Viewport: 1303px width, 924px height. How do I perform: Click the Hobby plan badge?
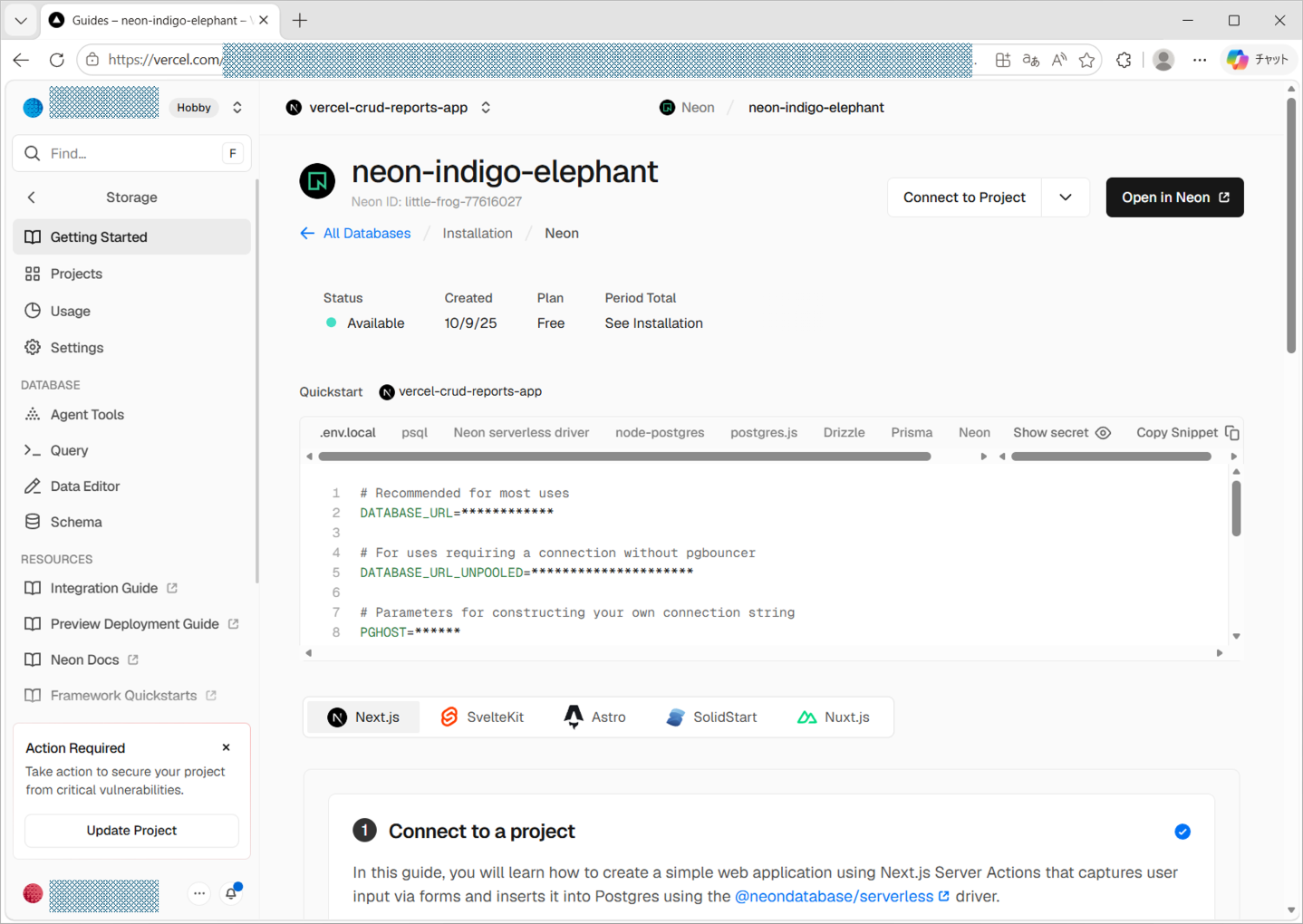pos(194,107)
